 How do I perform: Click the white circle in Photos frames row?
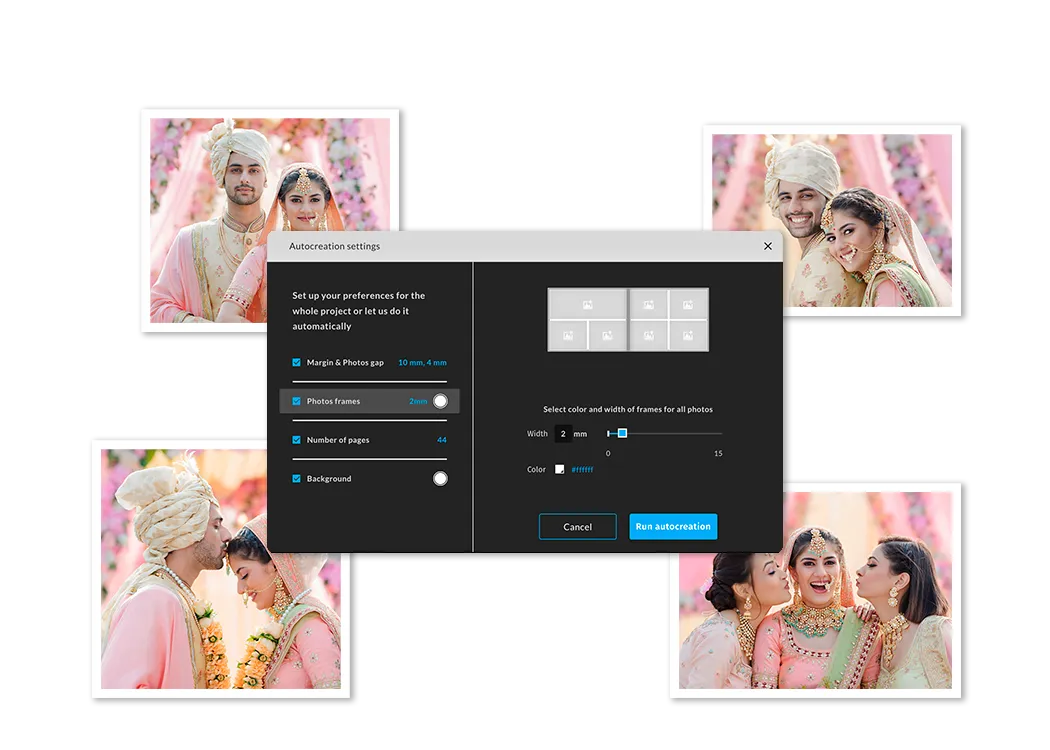[x=440, y=401]
